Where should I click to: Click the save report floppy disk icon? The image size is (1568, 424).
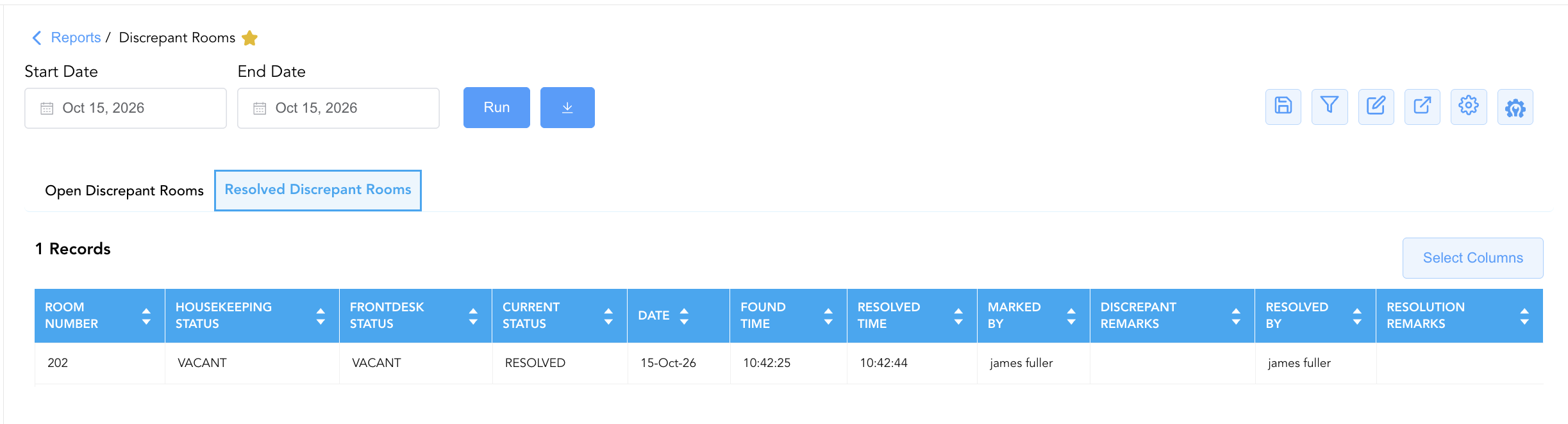pos(1283,106)
